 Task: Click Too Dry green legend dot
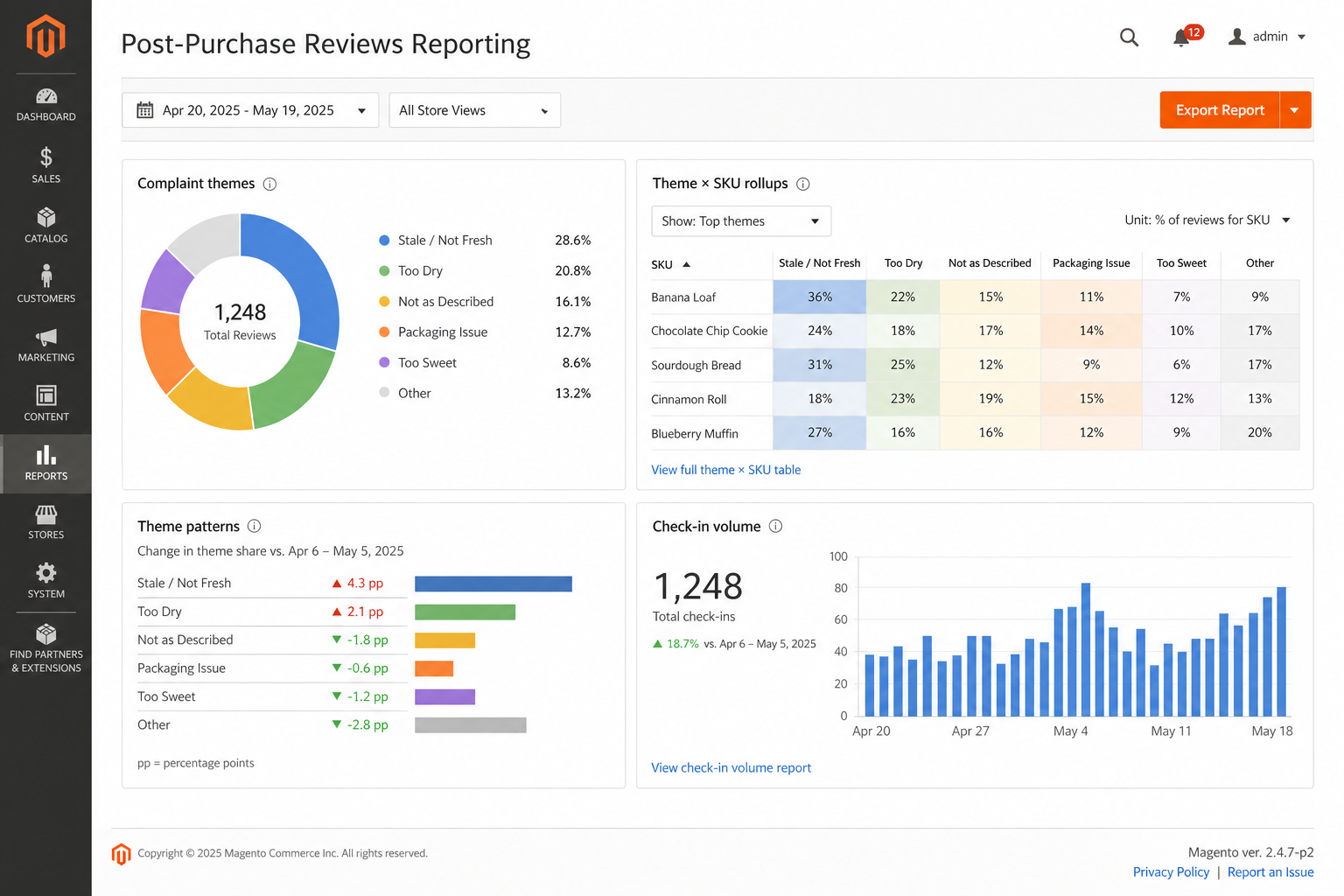(x=384, y=270)
